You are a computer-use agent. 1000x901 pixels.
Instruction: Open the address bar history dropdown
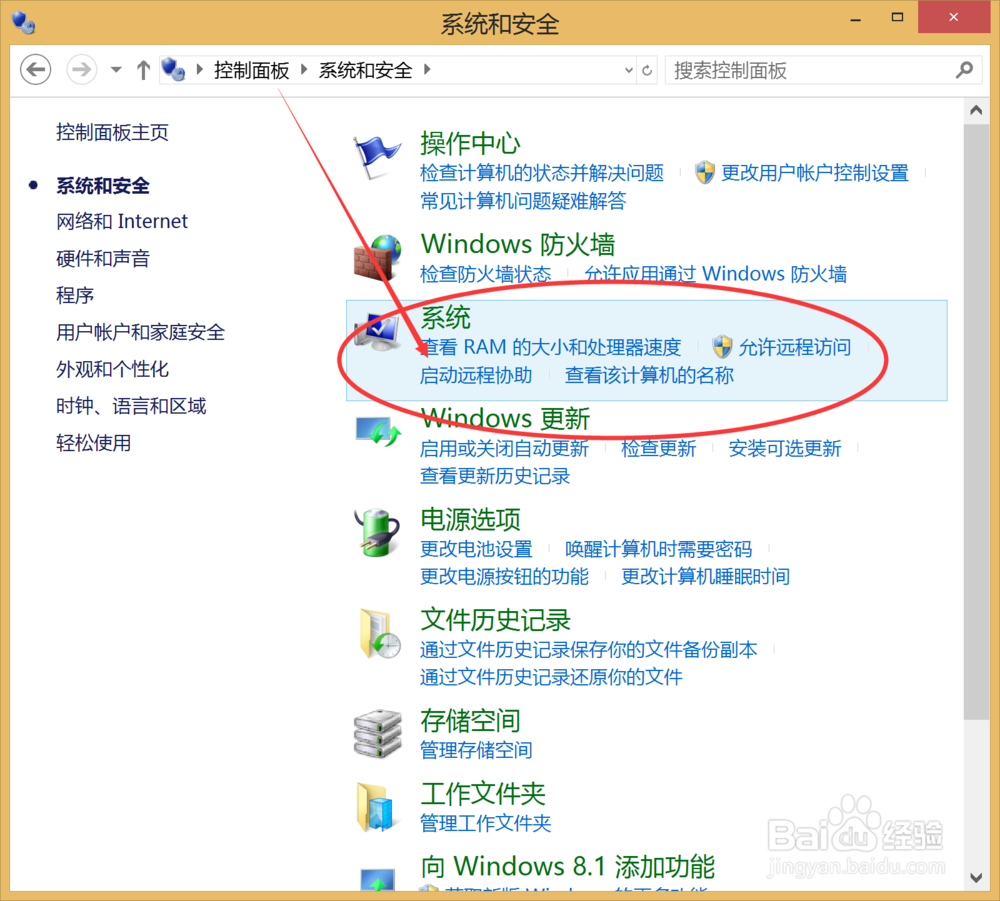point(629,70)
